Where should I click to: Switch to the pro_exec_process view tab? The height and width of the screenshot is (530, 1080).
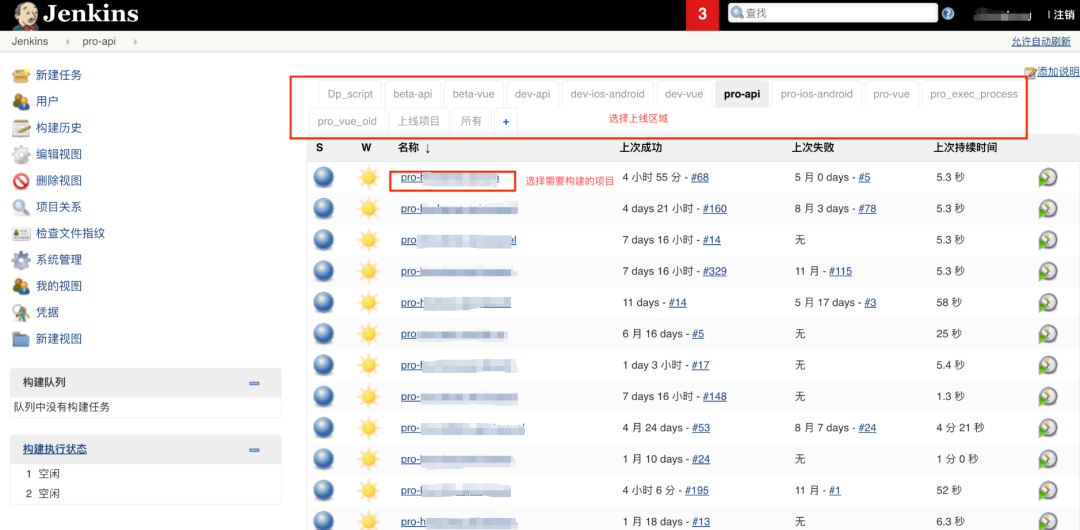[973, 94]
